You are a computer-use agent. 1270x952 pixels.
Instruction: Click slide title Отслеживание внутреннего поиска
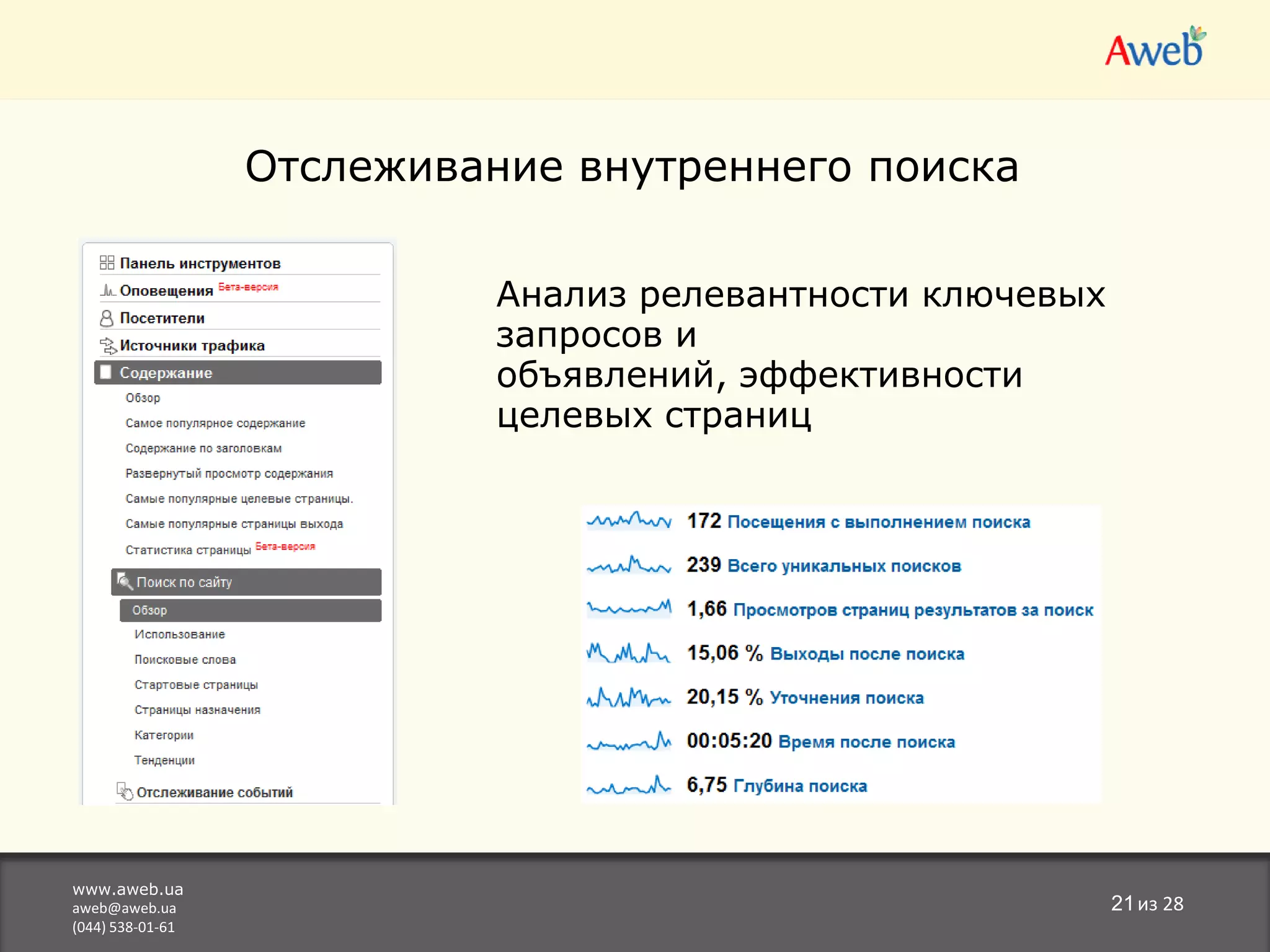[x=632, y=166]
